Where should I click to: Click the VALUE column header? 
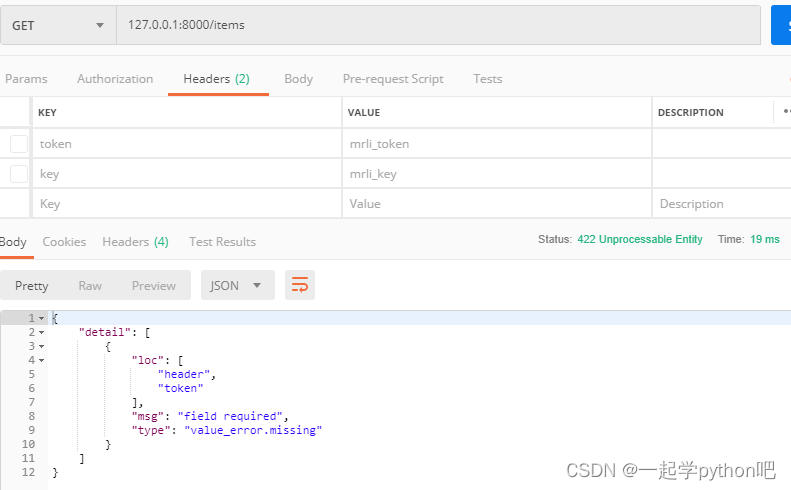coord(364,113)
